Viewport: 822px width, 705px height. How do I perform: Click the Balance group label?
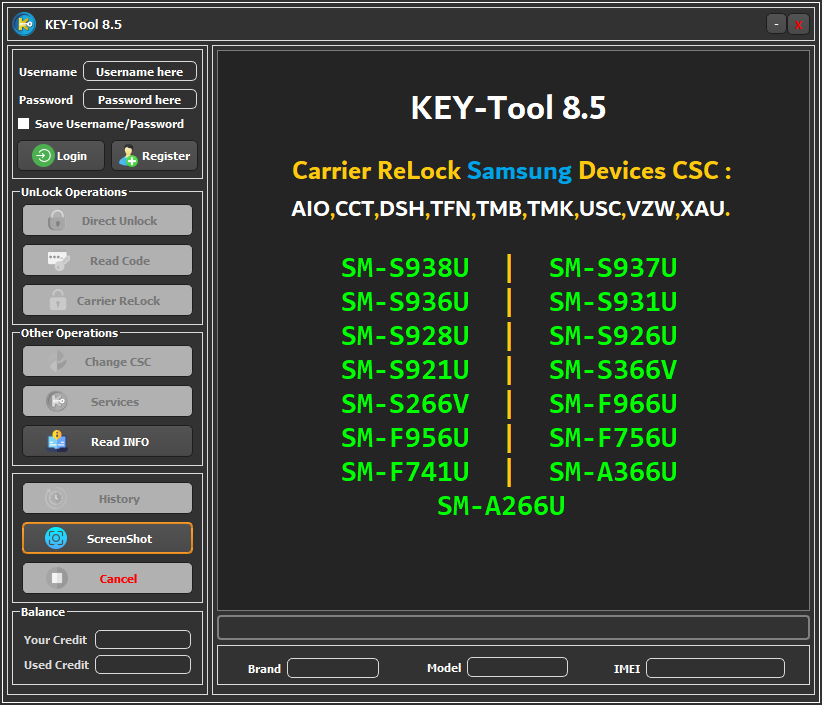pos(43,612)
